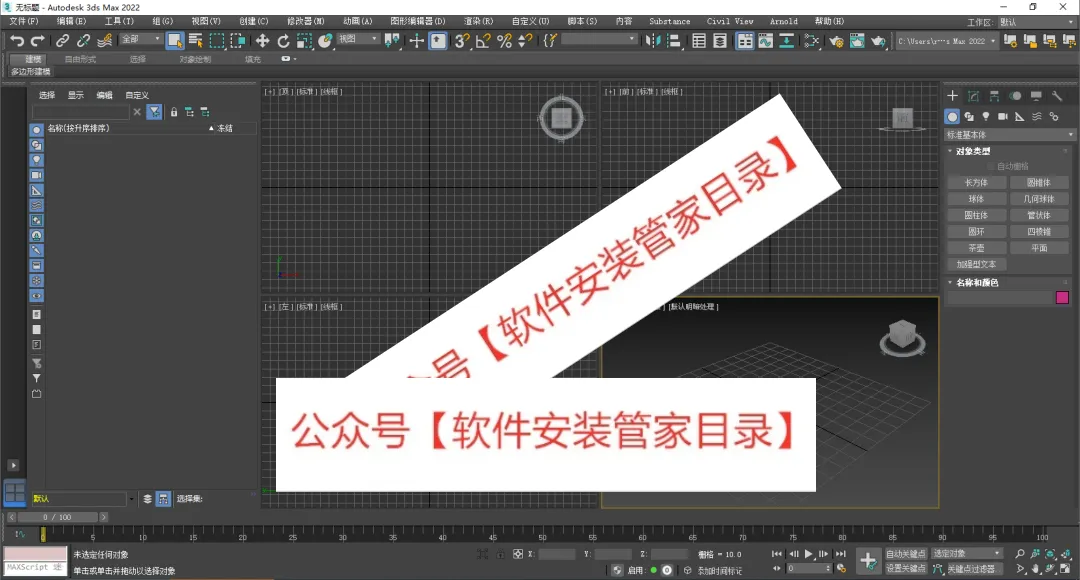
Task: Open the project path C:\Users dropdown
Action: [x=946, y=41]
